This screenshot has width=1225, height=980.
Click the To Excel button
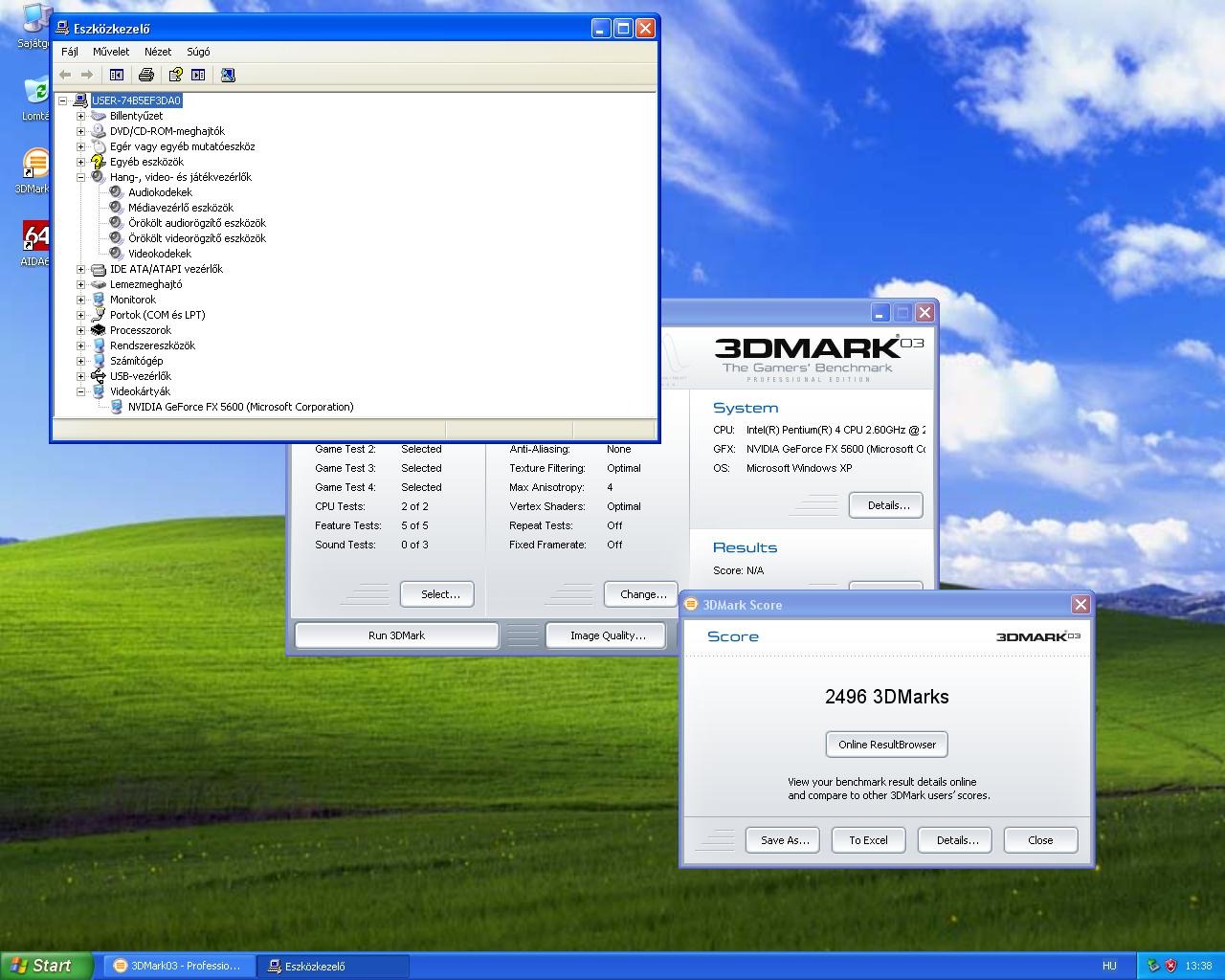[x=868, y=840]
